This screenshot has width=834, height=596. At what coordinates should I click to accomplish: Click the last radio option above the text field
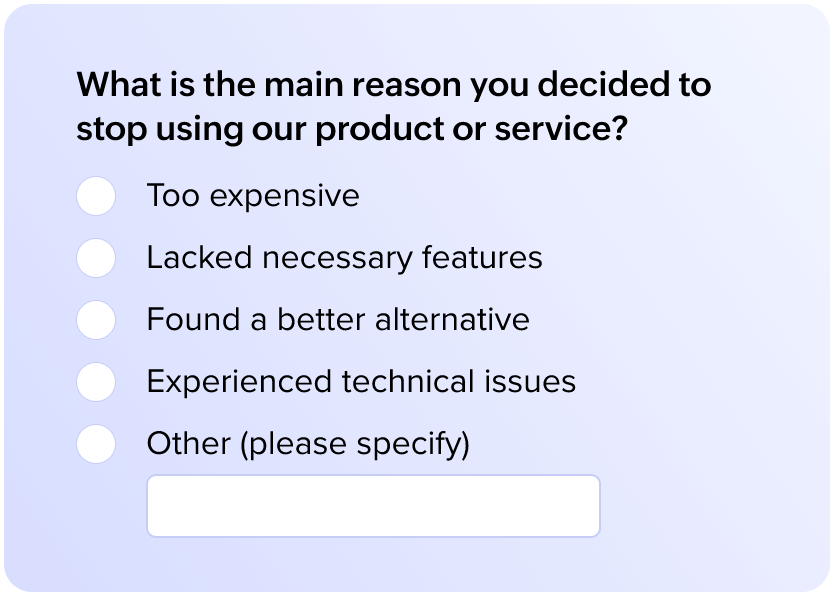(x=96, y=443)
